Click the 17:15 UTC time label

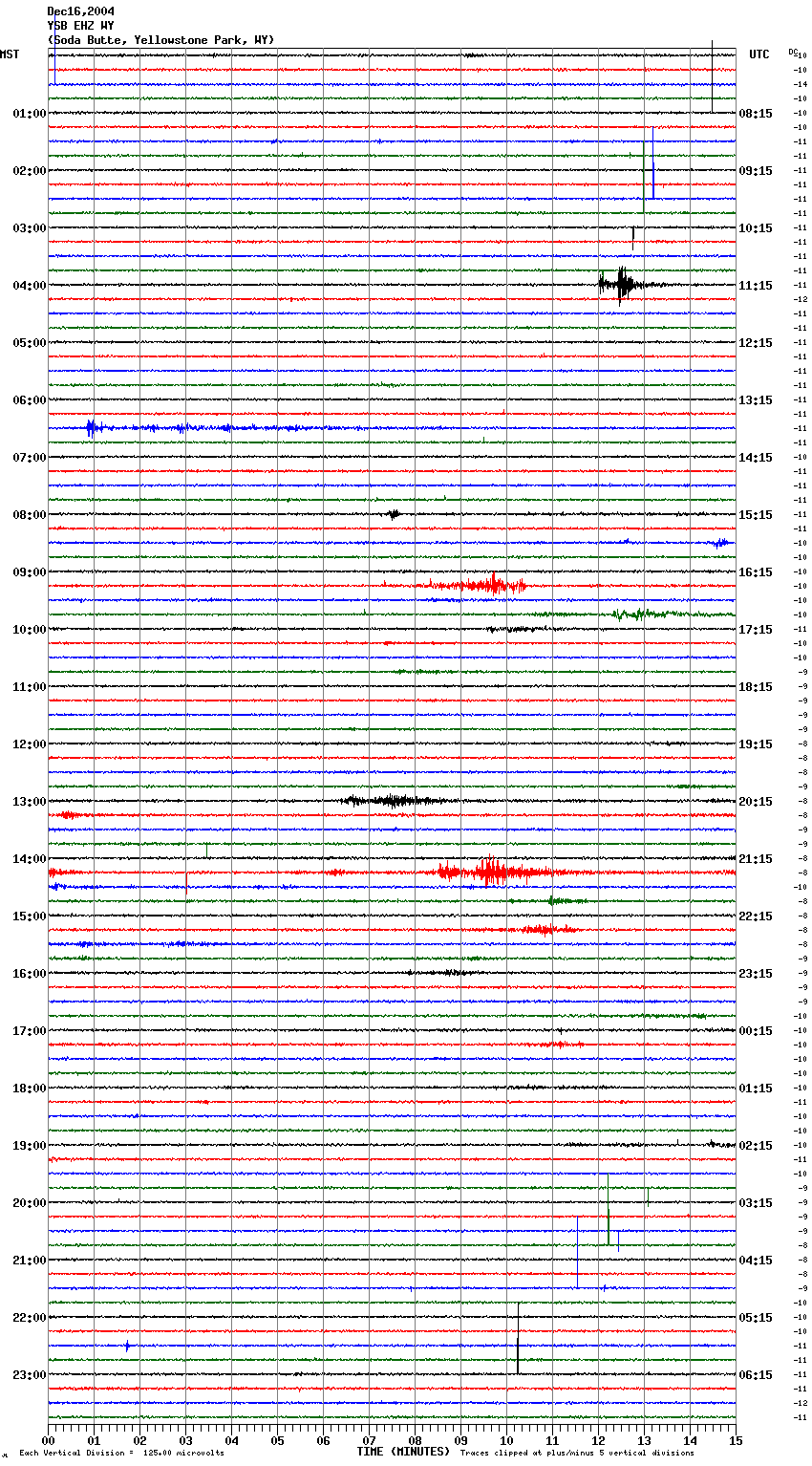[x=756, y=630]
